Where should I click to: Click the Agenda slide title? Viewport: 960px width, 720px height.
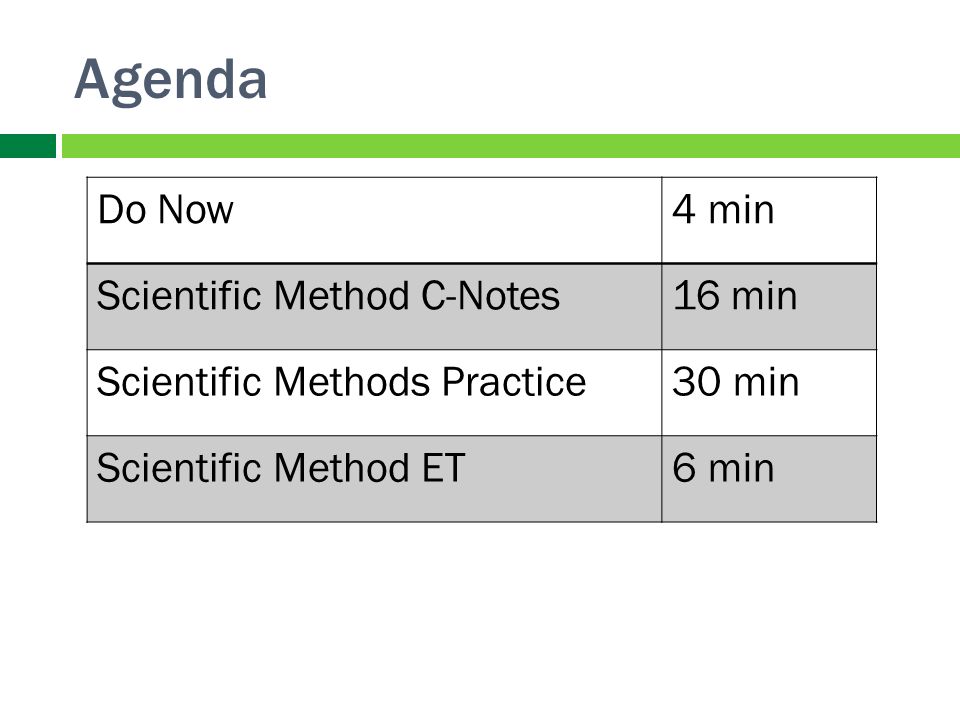click(x=170, y=80)
